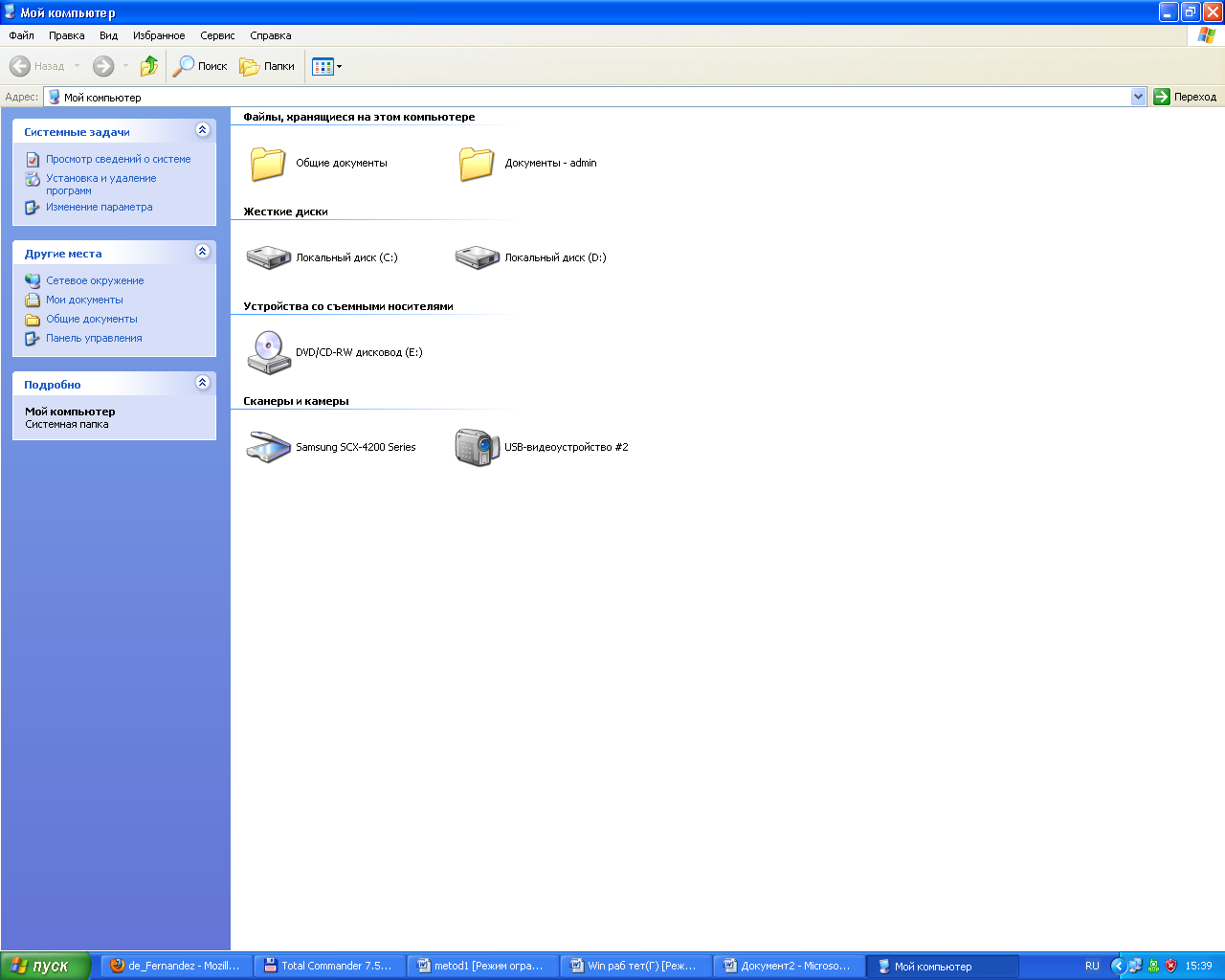Open Forward button history dropdown arrow
Screen dimensions: 1225x980
(x=125, y=66)
